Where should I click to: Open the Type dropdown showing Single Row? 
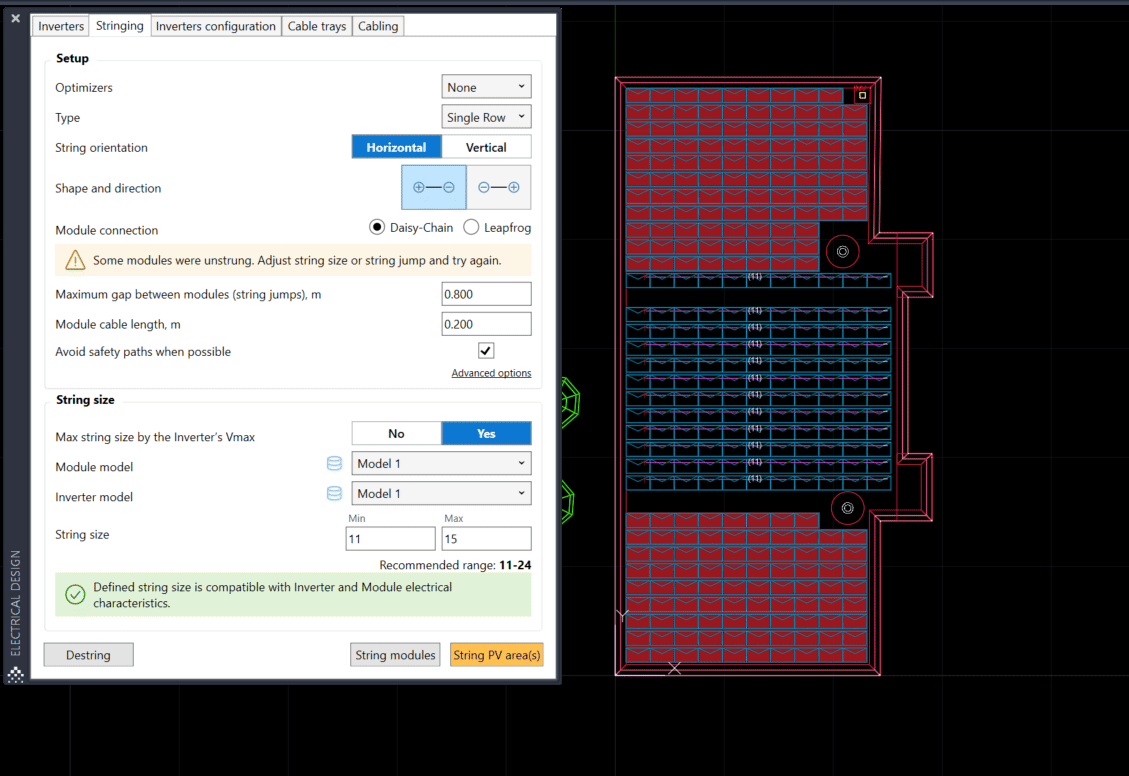point(486,116)
